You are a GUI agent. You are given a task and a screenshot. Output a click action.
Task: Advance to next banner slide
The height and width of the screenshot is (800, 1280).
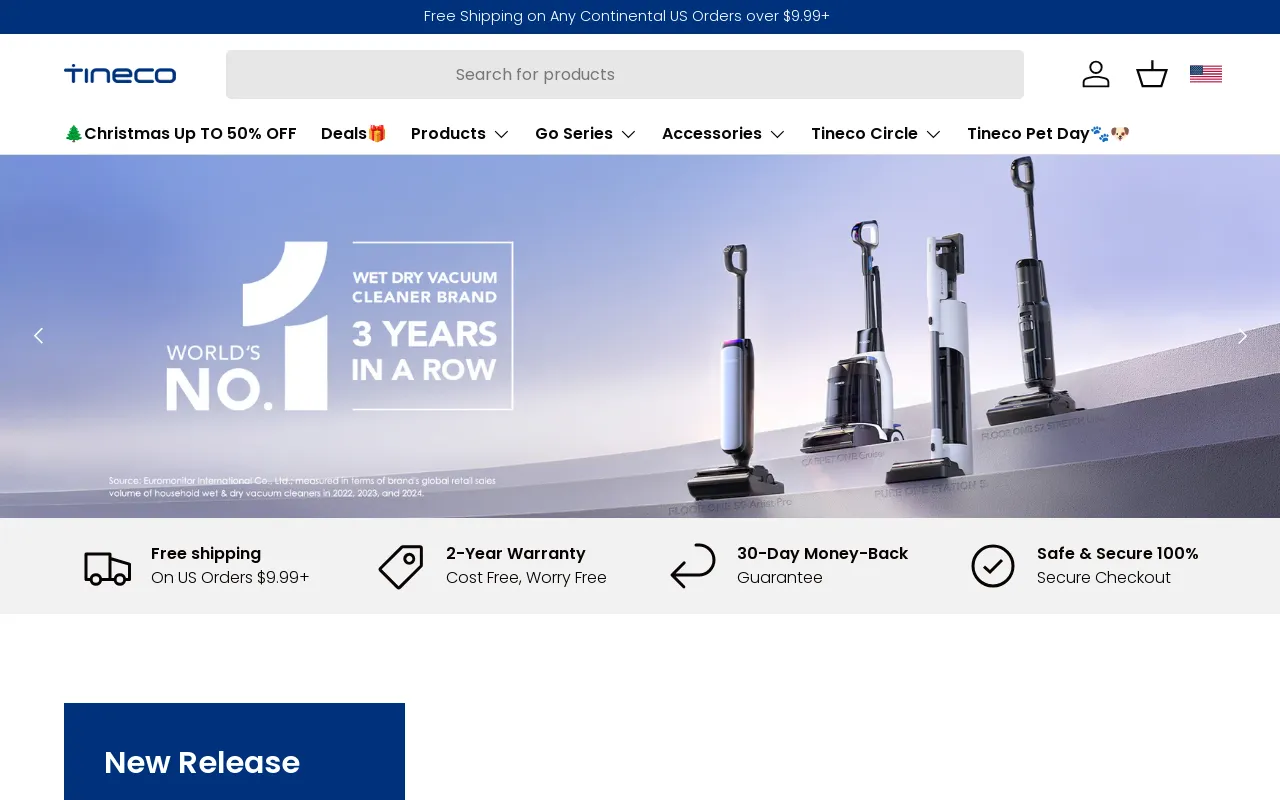point(1242,336)
